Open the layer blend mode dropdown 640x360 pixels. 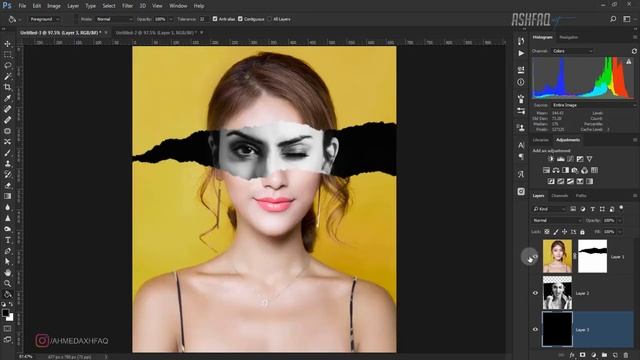point(557,220)
